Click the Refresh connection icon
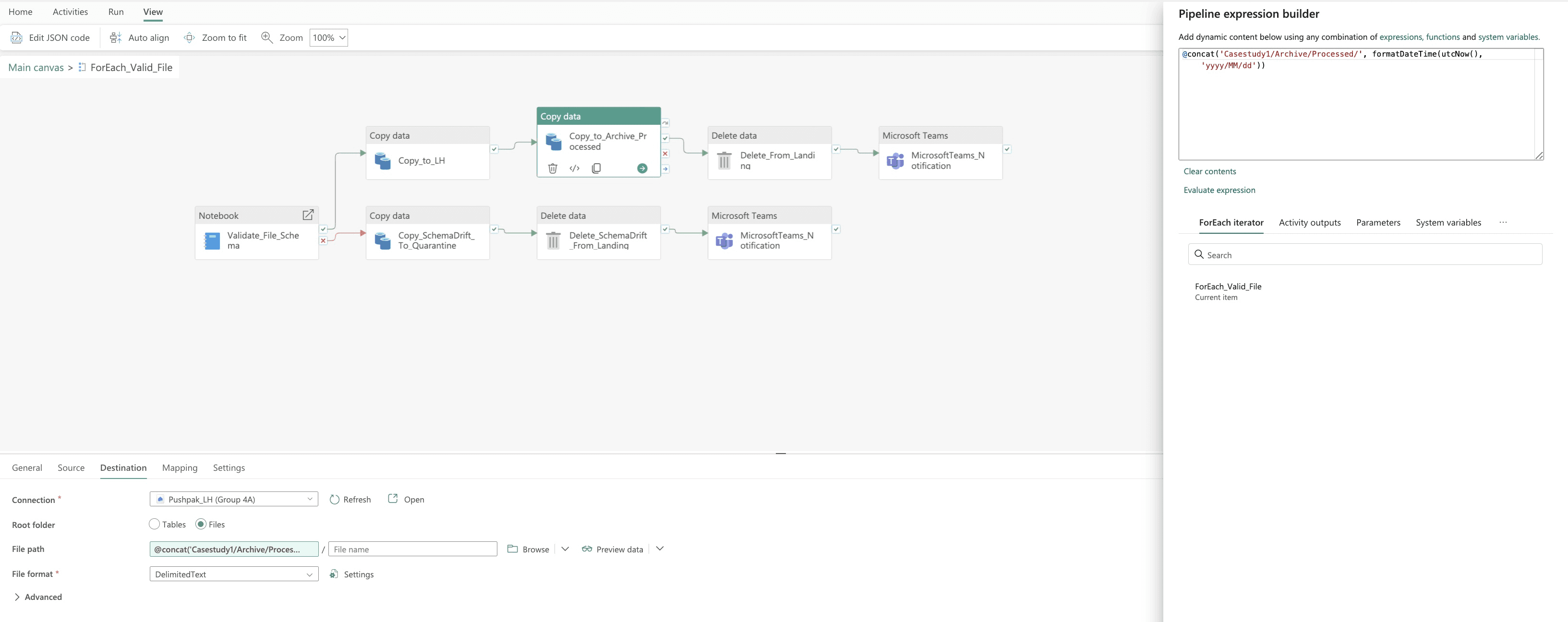This screenshot has width=1568, height=622. [334, 500]
